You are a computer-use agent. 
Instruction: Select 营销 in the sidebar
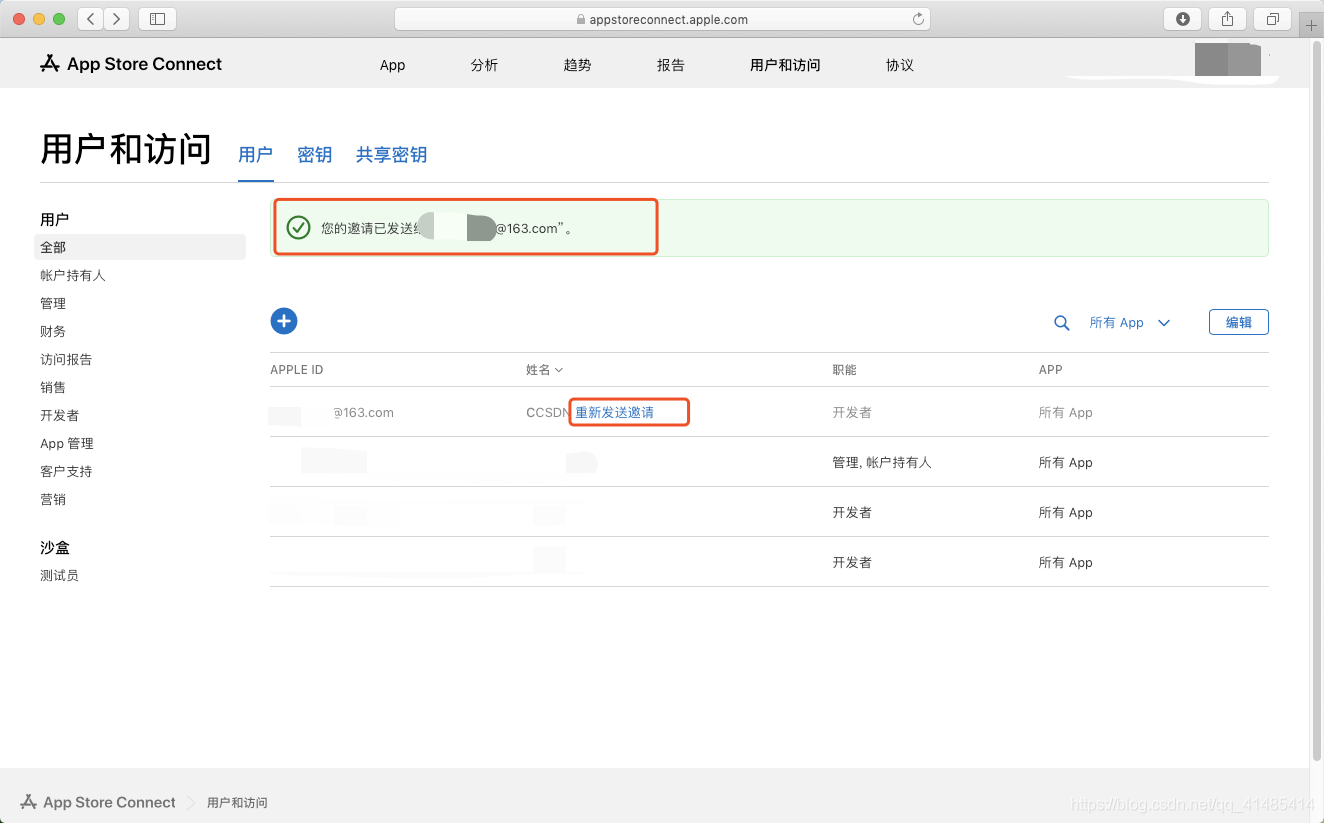tap(53, 499)
